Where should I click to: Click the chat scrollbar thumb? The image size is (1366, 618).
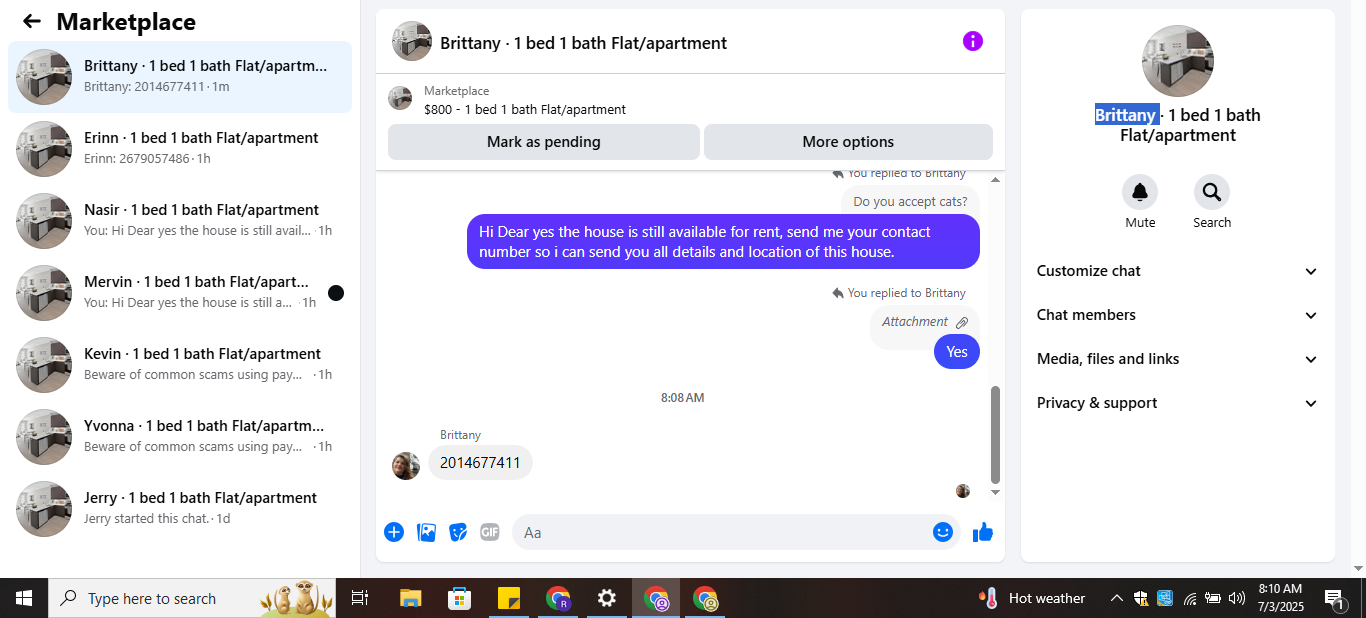point(995,435)
